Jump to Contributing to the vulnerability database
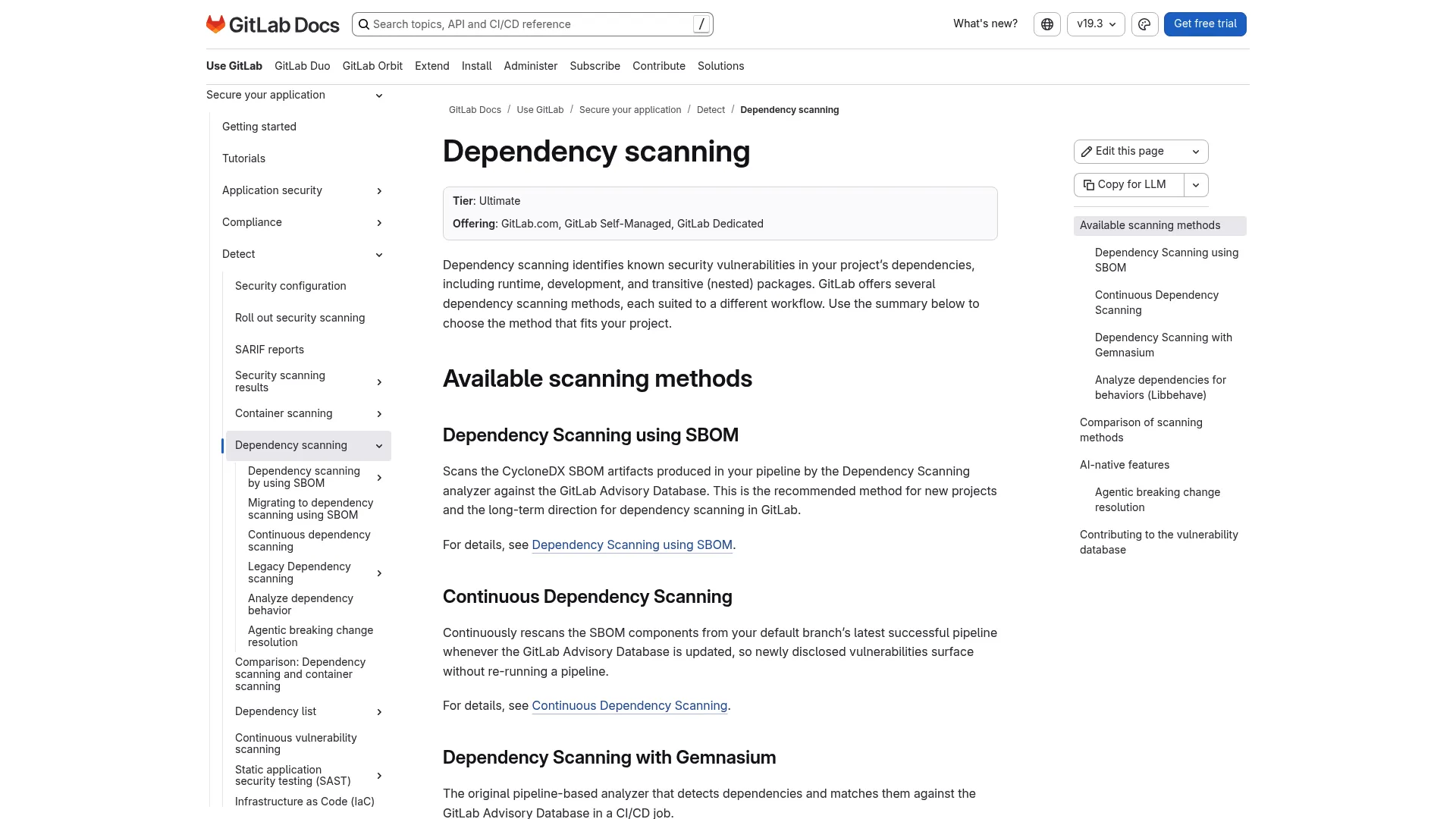 (1159, 542)
